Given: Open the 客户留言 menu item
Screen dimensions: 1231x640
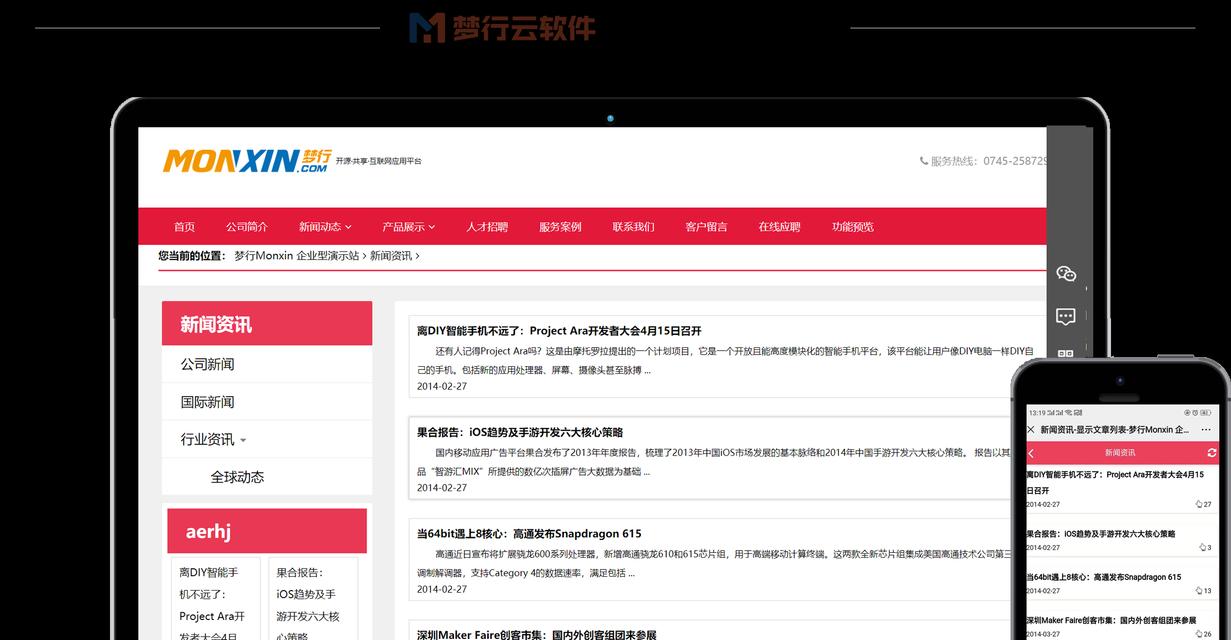Looking at the screenshot, I should coord(706,227).
